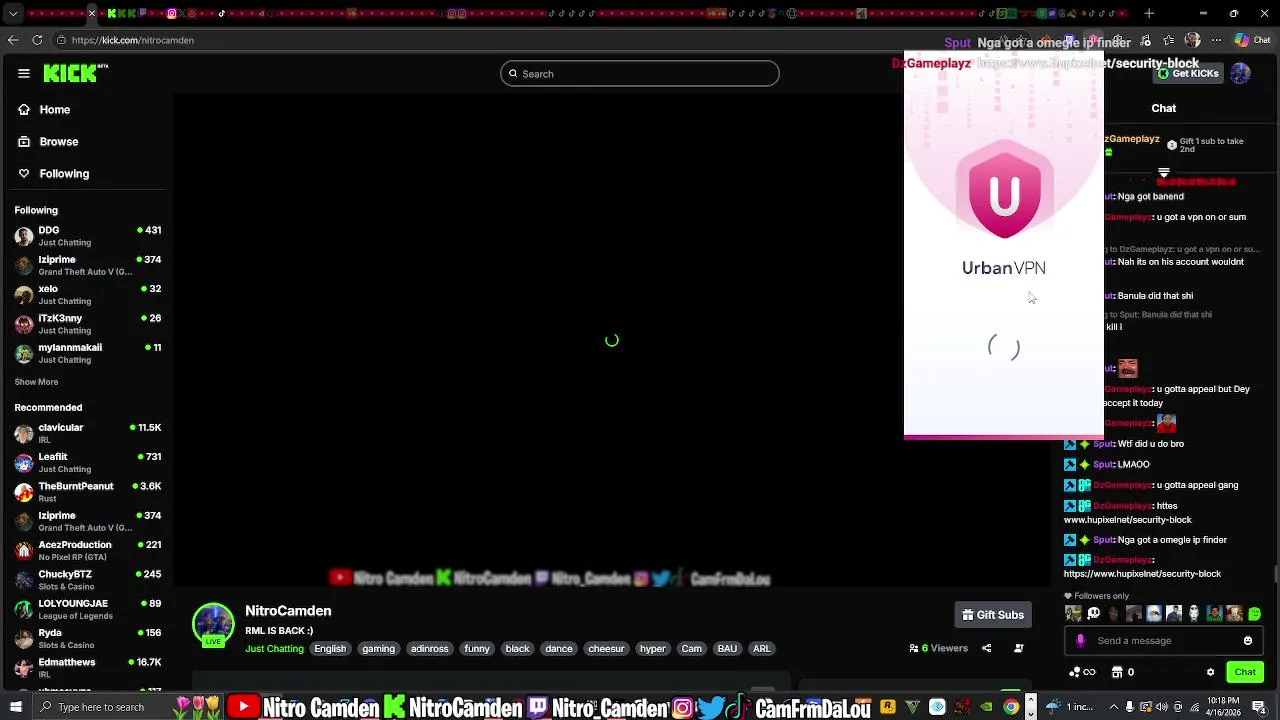Open AcezProduction recommended channel
1280x720 pixels.
[x=88, y=550]
